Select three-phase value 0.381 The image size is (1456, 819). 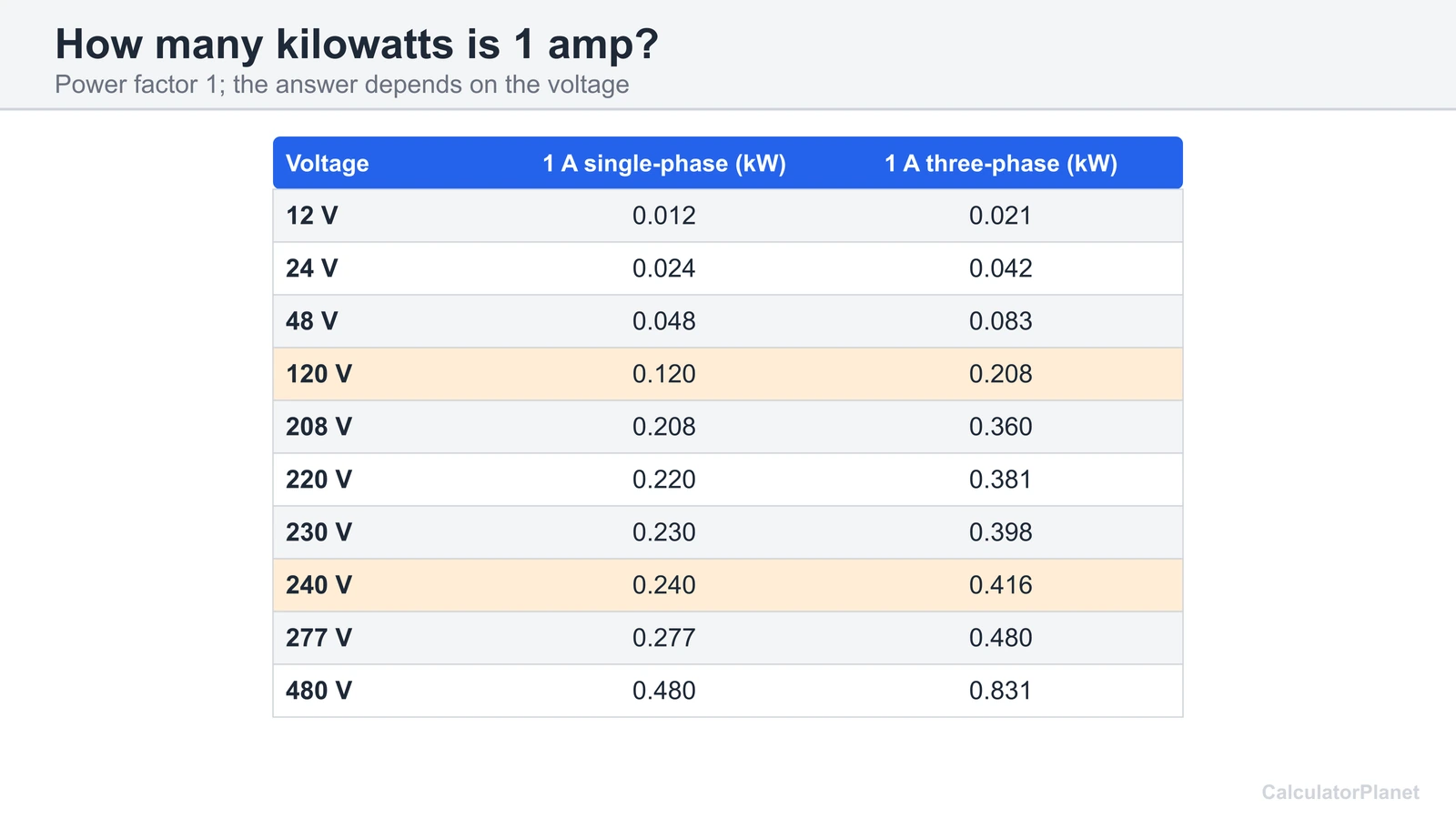(1001, 480)
